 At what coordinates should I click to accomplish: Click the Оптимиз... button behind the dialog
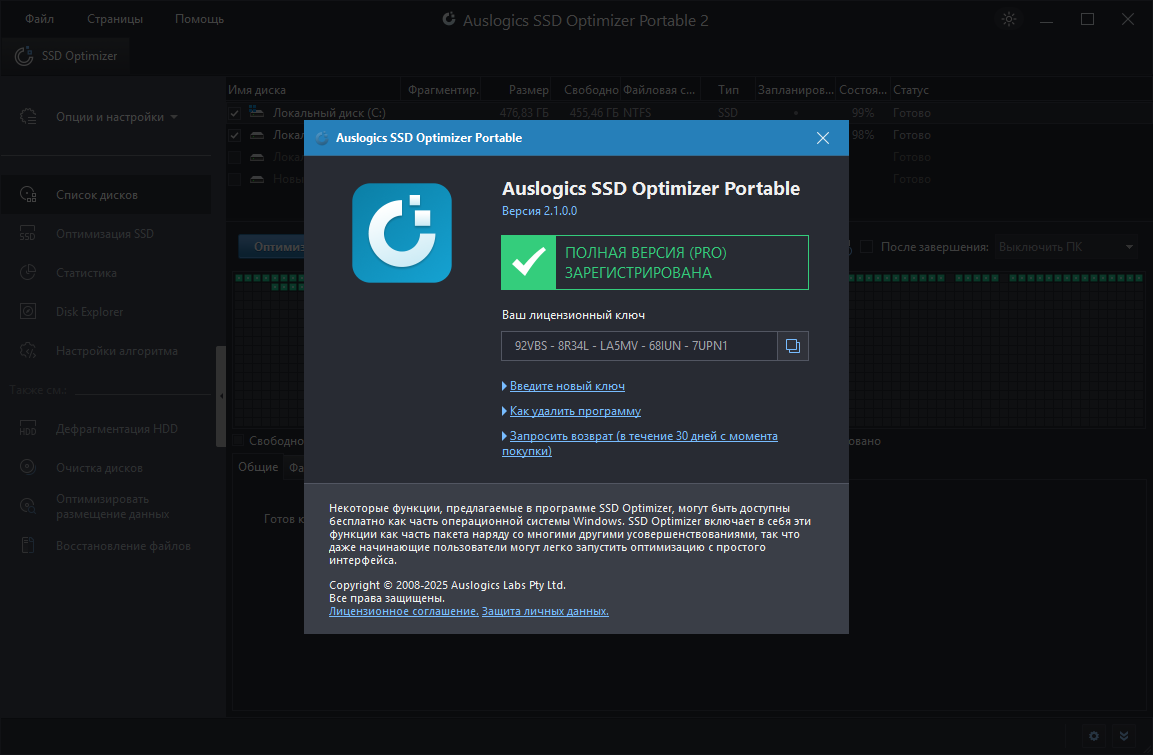point(272,247)
